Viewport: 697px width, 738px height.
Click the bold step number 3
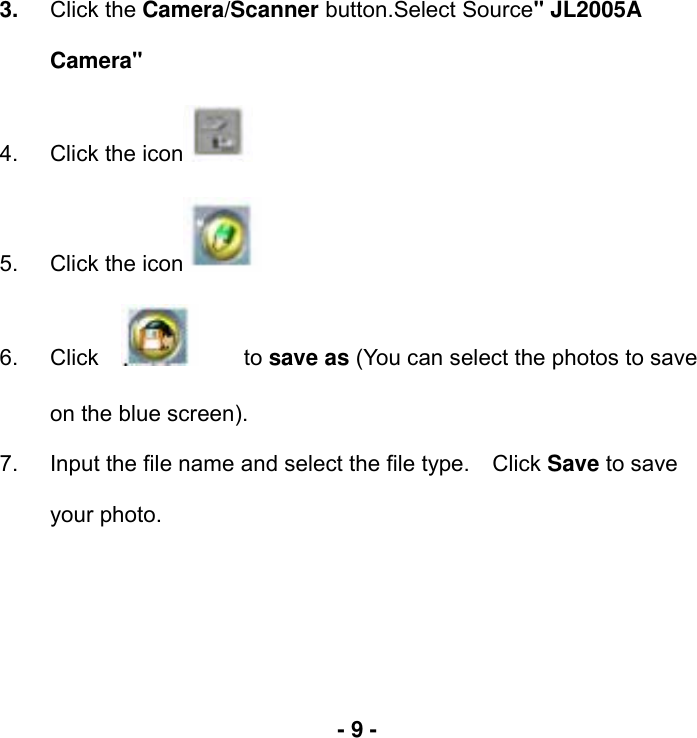9,10
